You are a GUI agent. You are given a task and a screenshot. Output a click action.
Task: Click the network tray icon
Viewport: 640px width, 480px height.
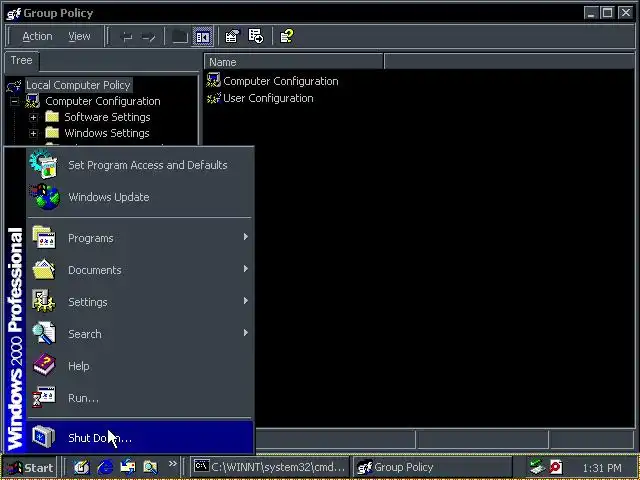pyautogui.click(x=537, y=467)
